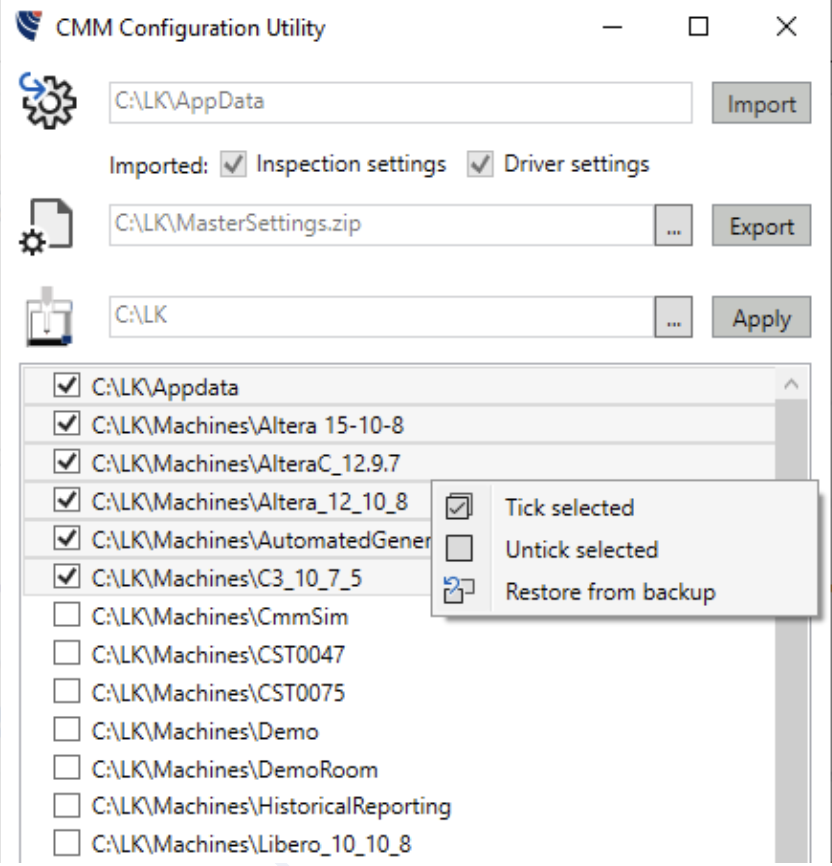Screen dimensions: 832x866
Task: Select the C:\LK\Machines\Demo row text
Action: point(205,732)
